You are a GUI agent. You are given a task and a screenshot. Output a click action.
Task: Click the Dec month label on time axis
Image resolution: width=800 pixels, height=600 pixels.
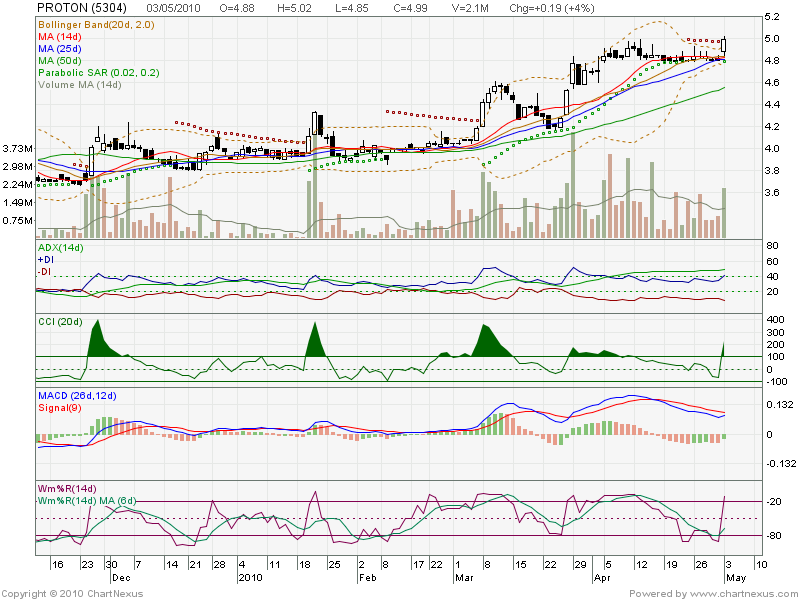121,578
